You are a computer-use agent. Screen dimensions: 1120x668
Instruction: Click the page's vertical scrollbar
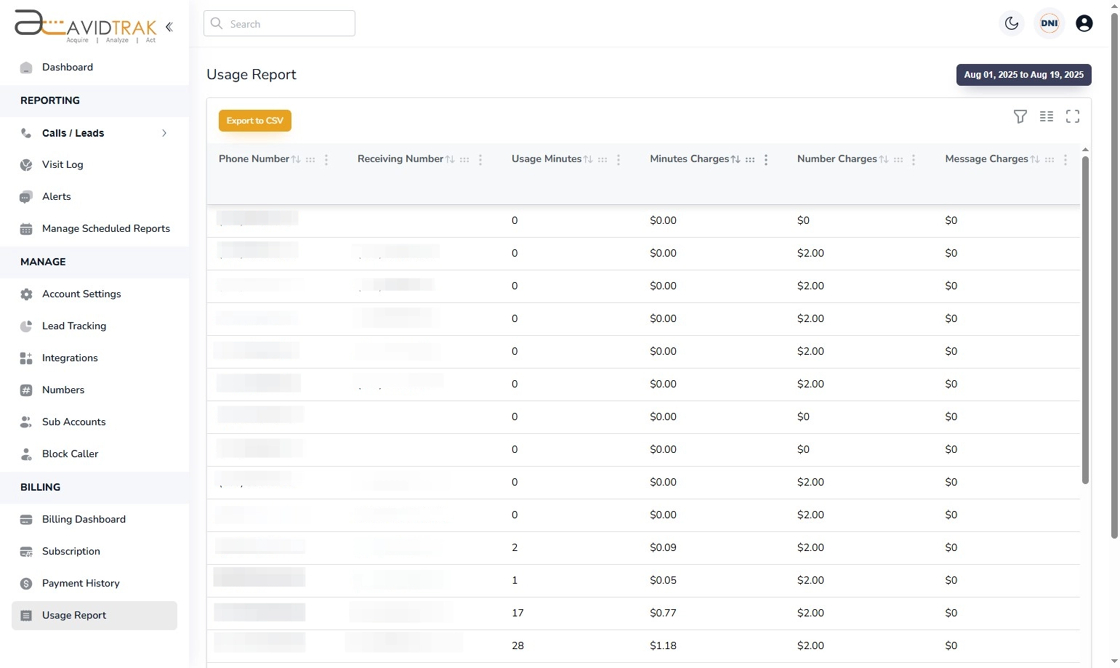click(x=1114, y=277)
